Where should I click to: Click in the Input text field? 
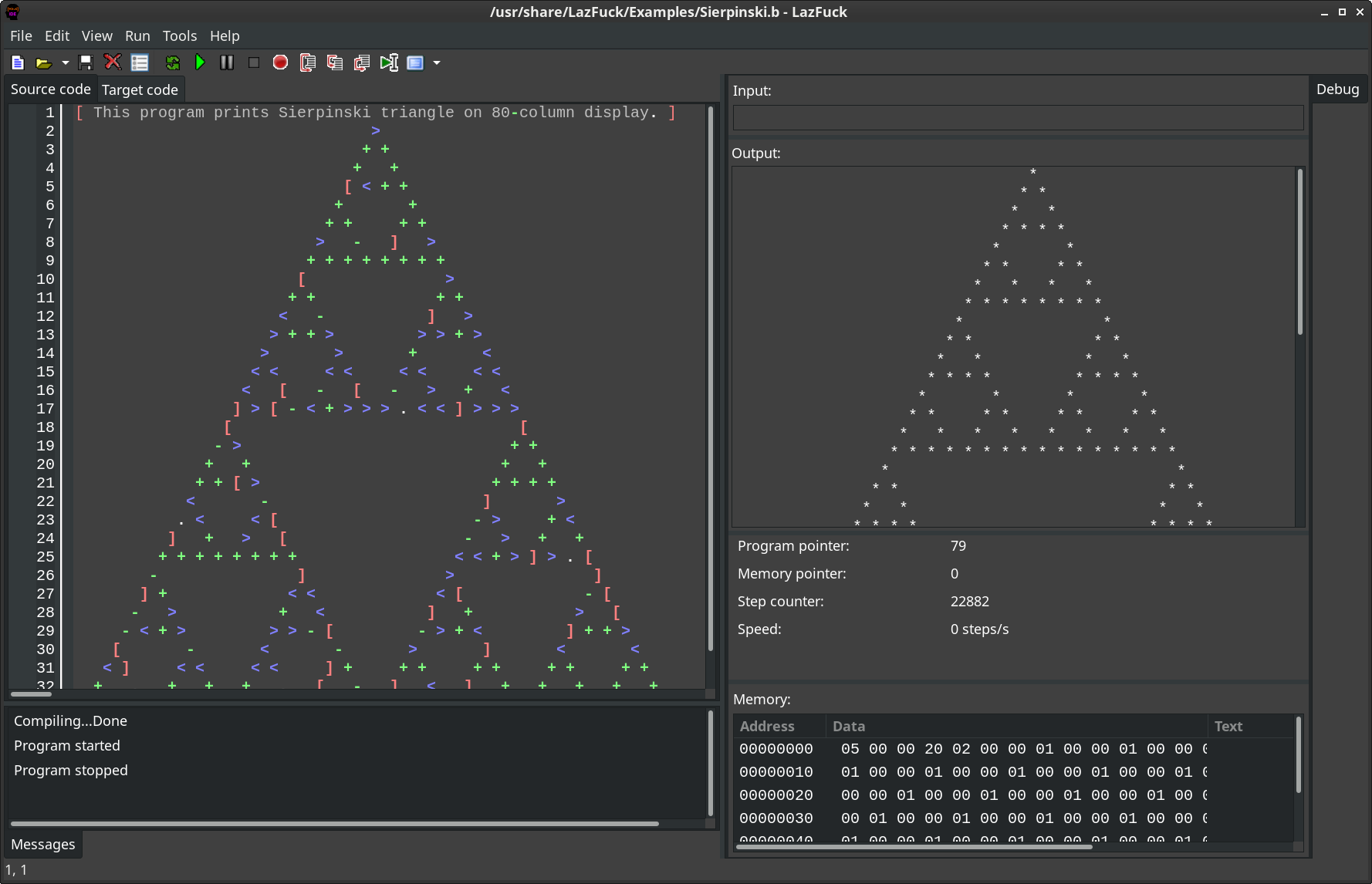(x=1018, y=117)
